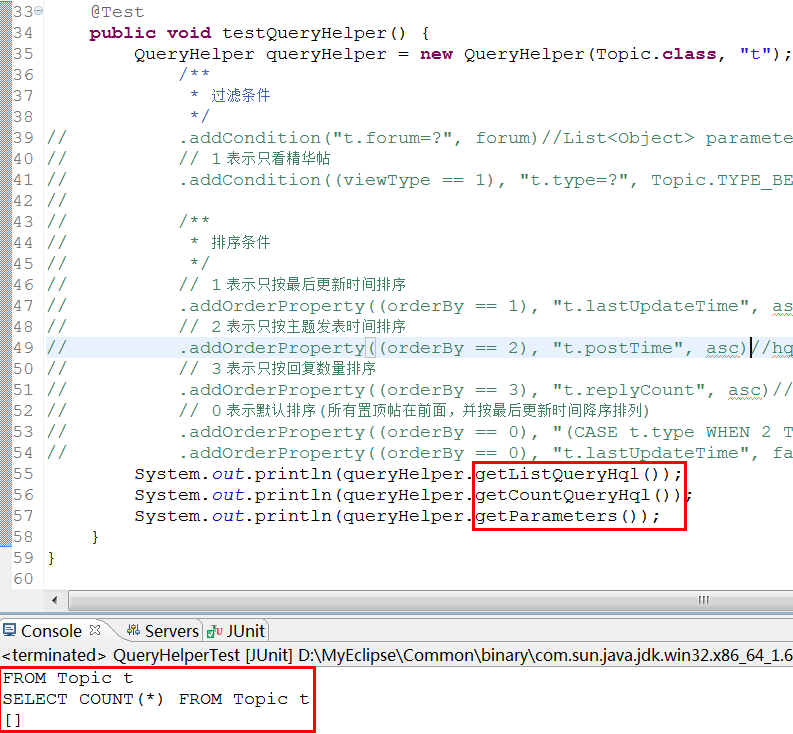The image size is (793, 734).
Task: Collapse the method fold at line 33
Action: tap(39, 11)
